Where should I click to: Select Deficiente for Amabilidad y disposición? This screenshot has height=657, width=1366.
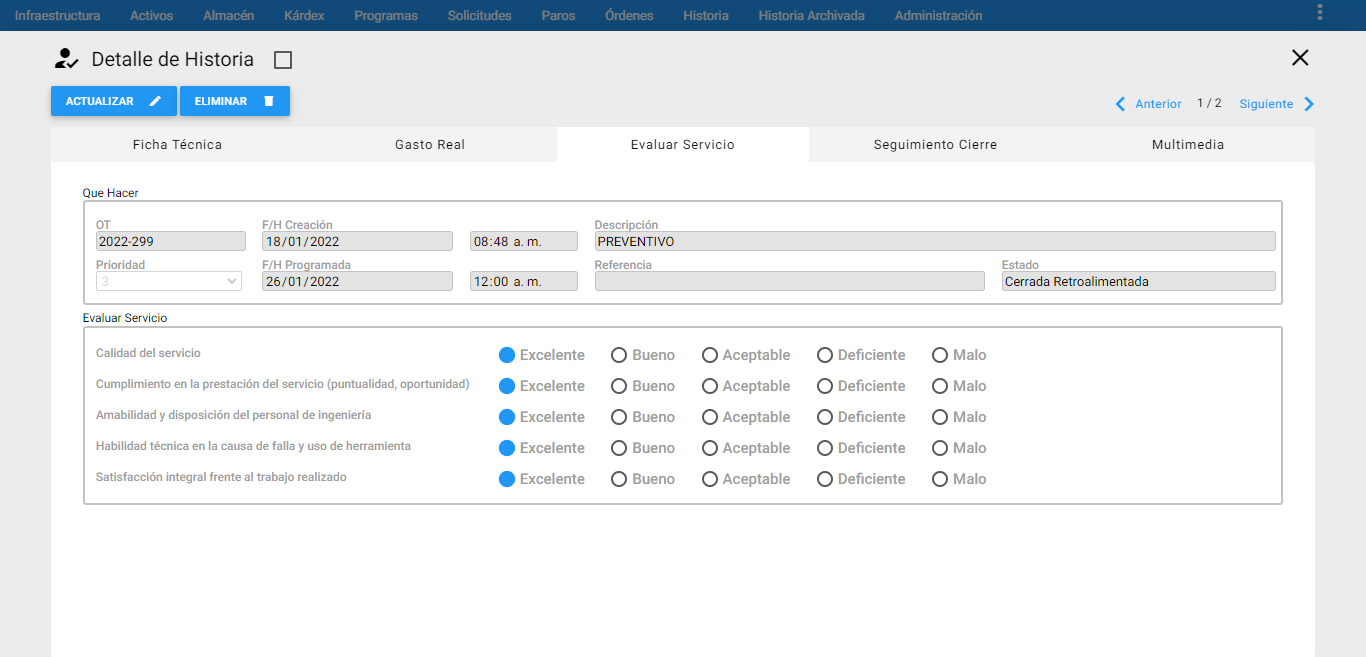[825, 417]
